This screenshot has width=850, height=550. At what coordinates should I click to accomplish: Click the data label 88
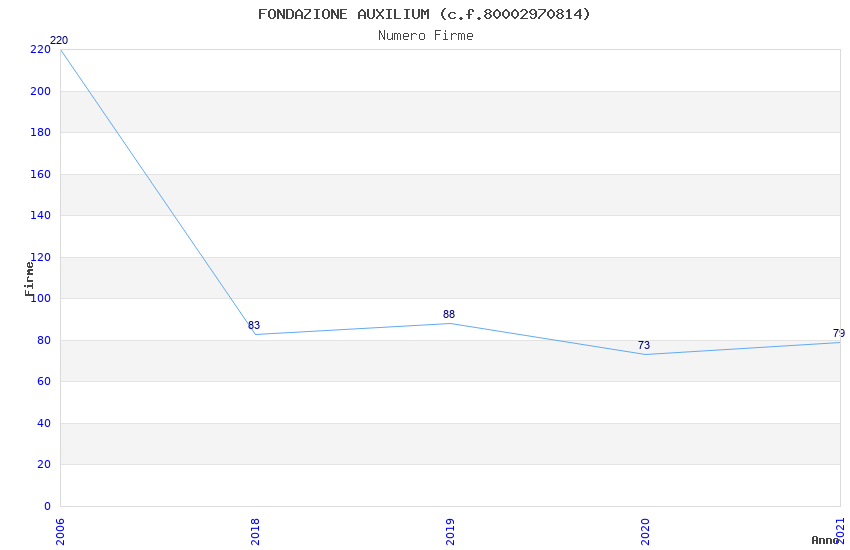click(x=449, y=314)
